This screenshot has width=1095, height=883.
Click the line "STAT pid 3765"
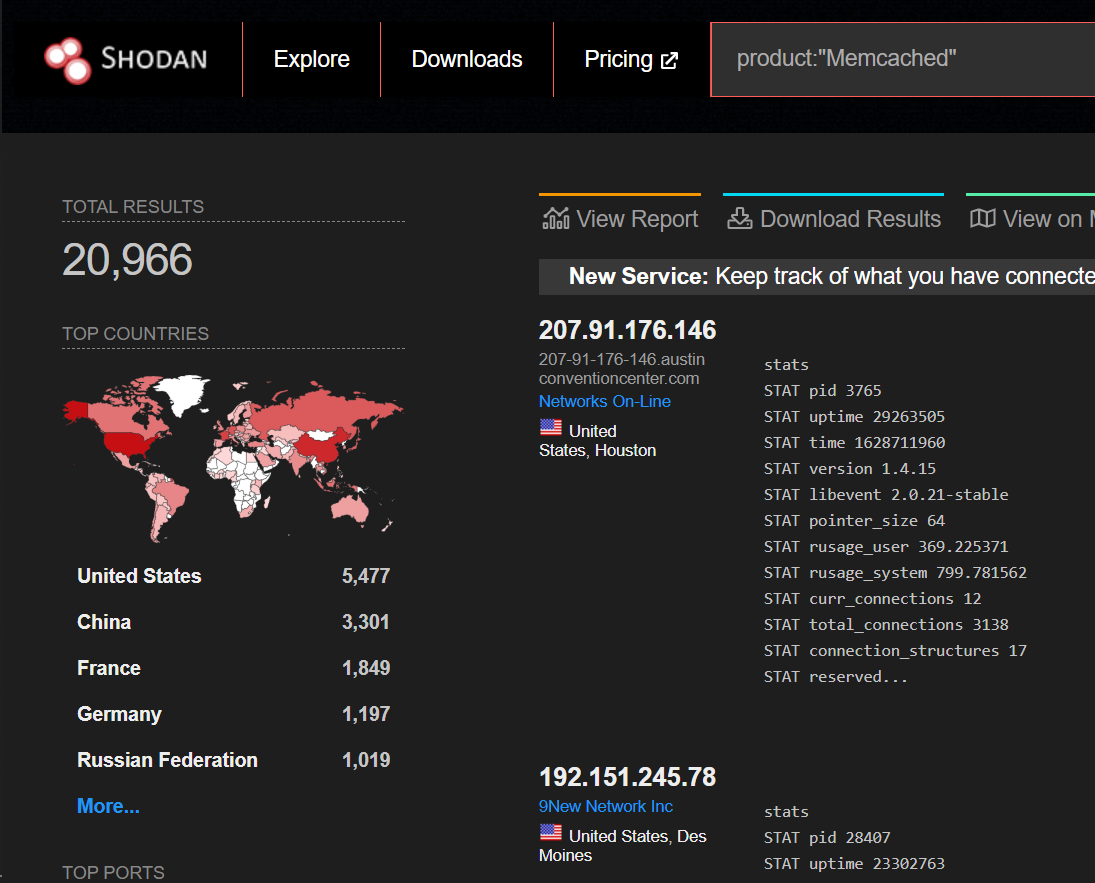click(823, 391)
